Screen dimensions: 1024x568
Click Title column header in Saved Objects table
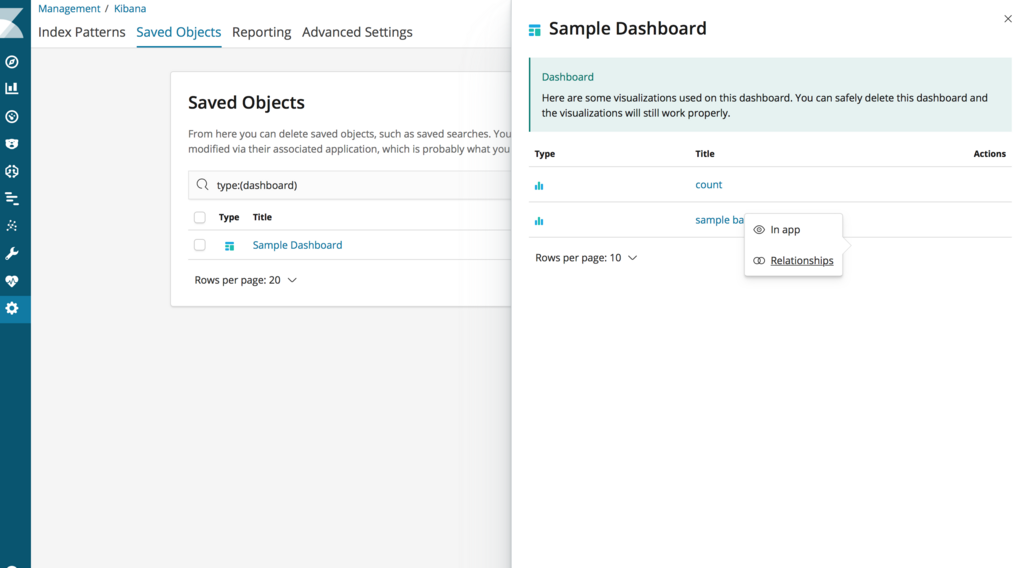pyautogui.click(x=262, y=217)
